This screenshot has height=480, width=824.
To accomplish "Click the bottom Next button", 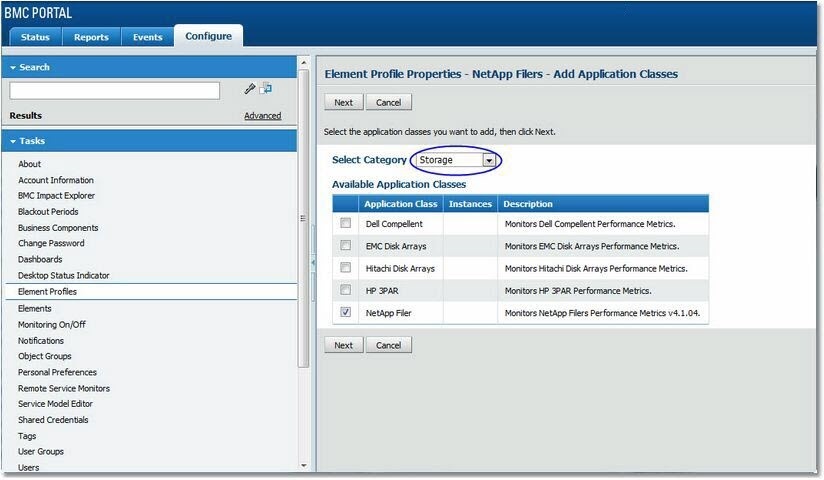I will (344, 345).
